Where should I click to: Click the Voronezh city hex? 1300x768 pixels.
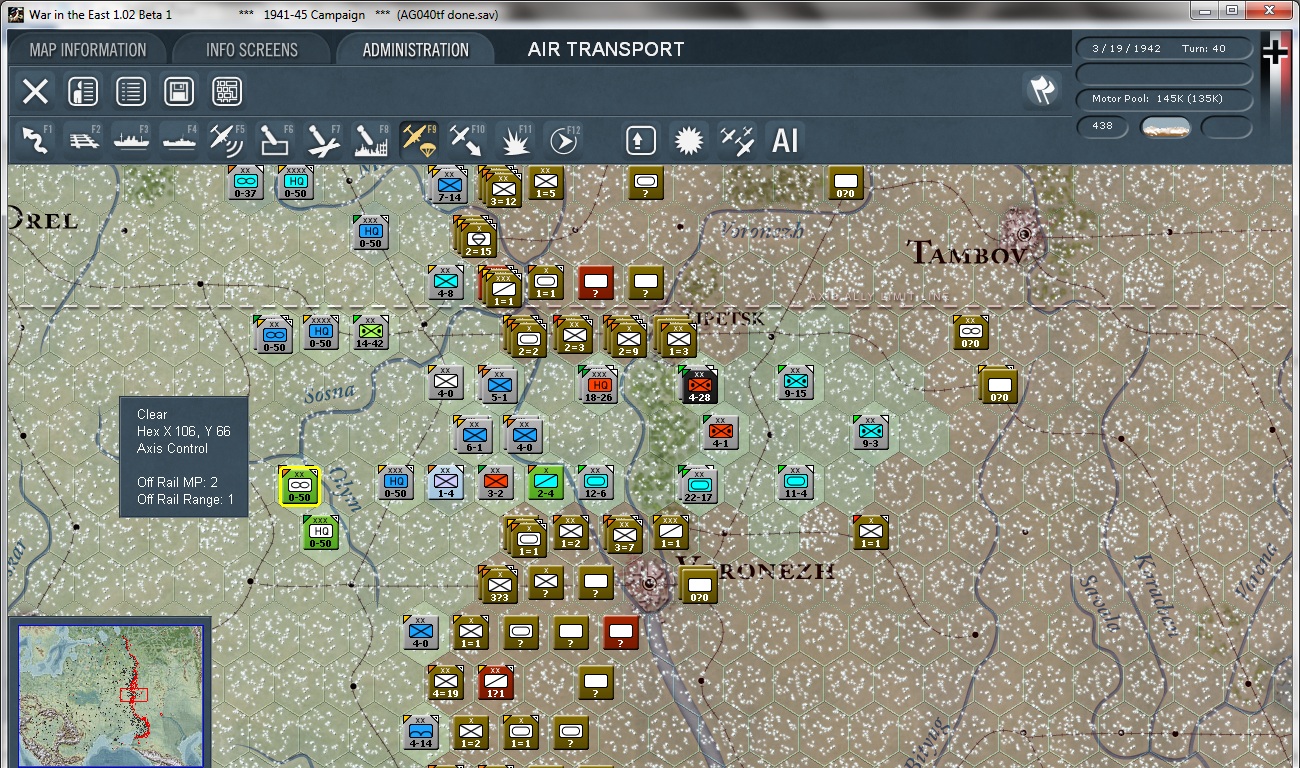(648, 582)
